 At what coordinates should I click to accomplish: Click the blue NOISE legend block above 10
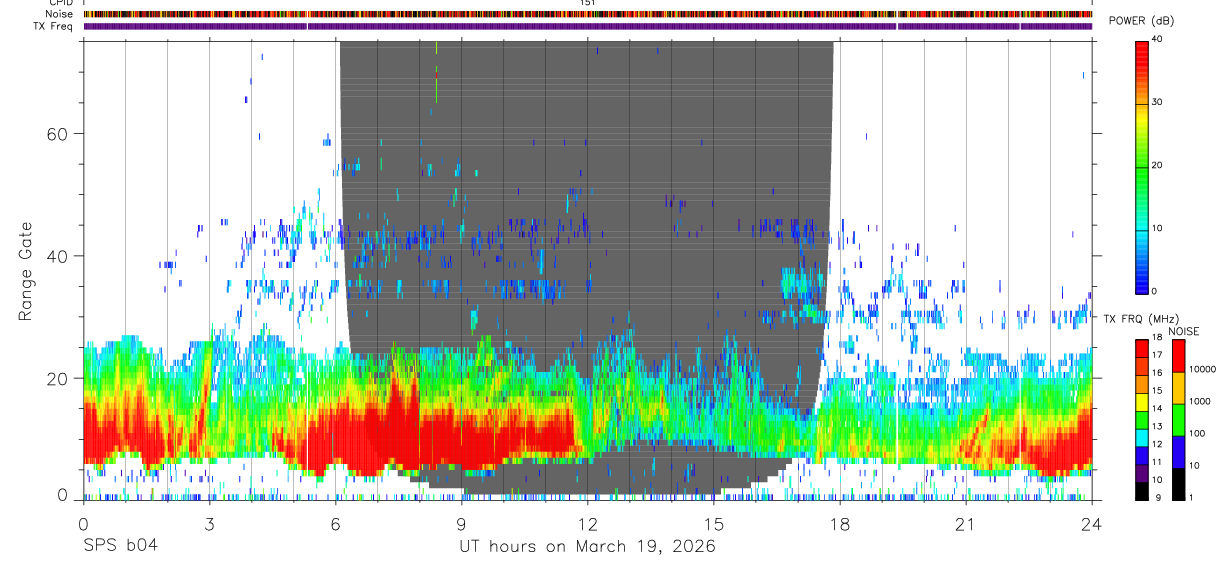(x=1178, y=452)
